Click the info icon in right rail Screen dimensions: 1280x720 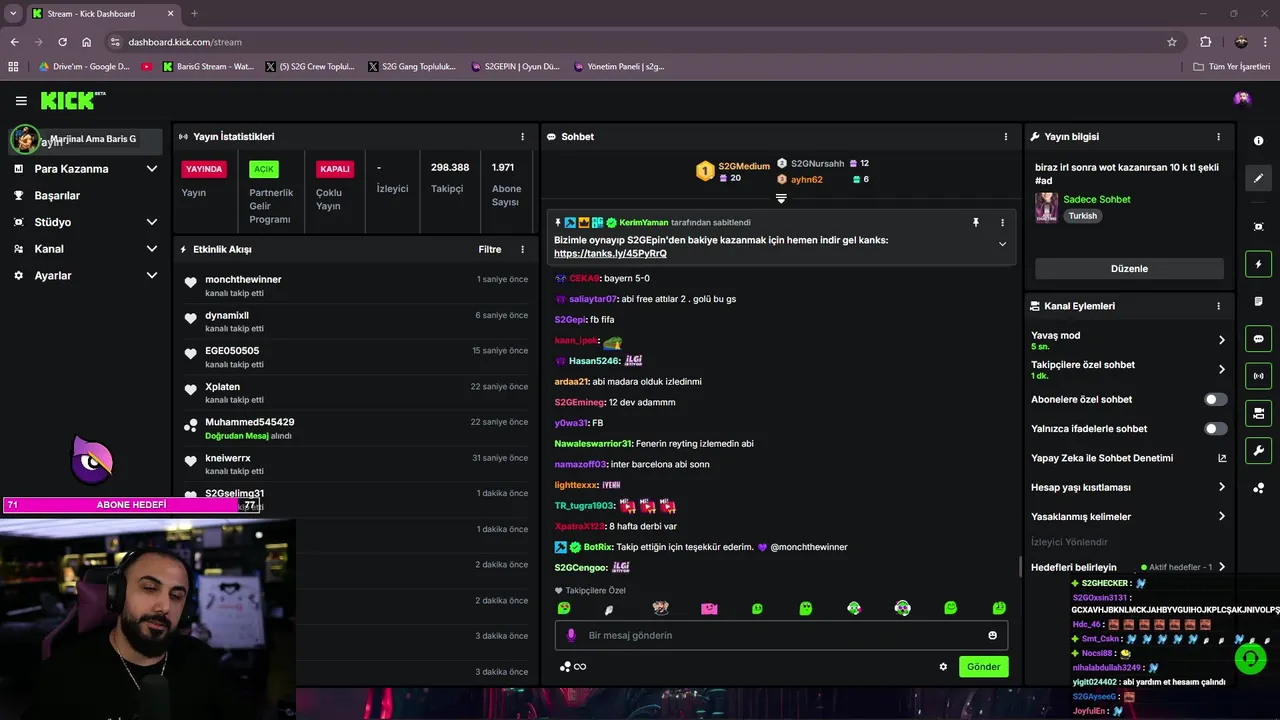tap(1258, 141)
